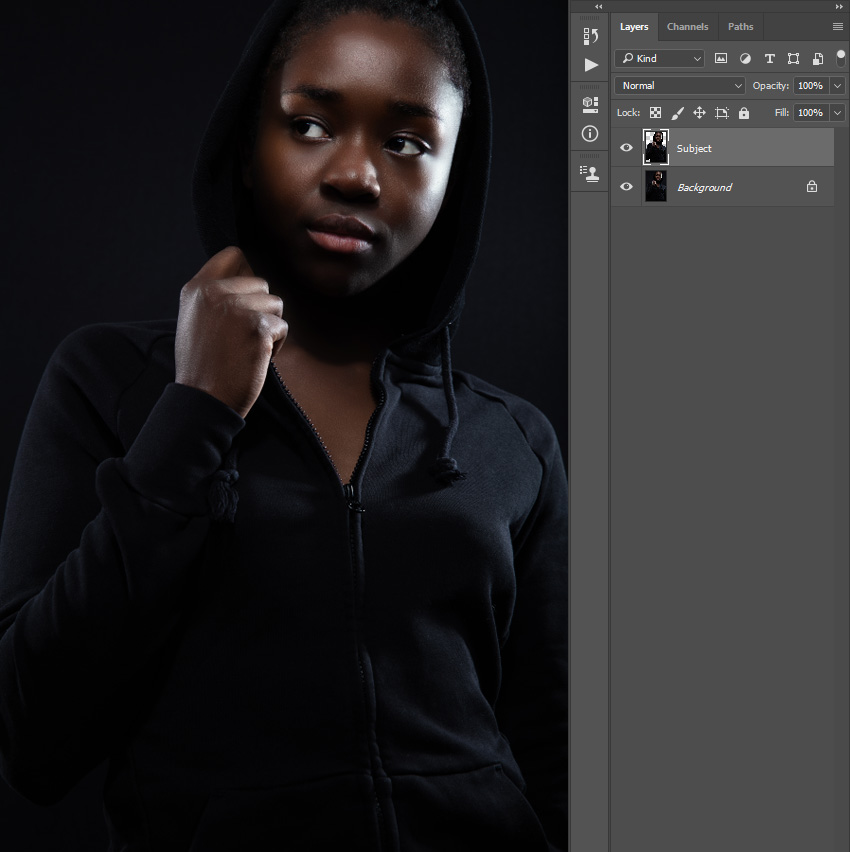Image resolution: width=850 pixels, height=852 pixels.
Task: Hide the Subject layer
Action: [x=626, y=147]
